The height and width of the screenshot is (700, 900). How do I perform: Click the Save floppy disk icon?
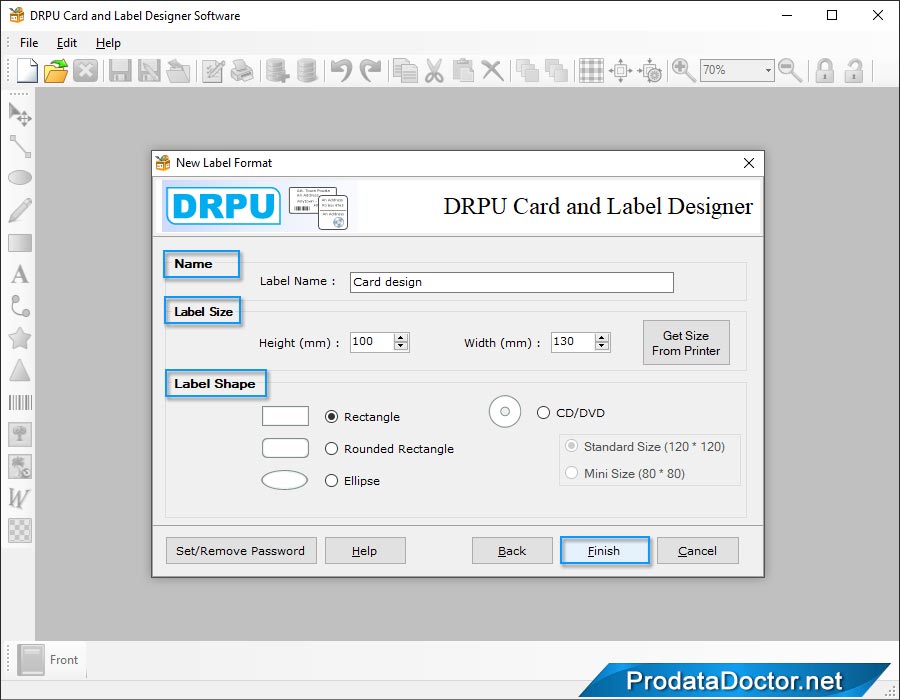(x=121, y=71)
